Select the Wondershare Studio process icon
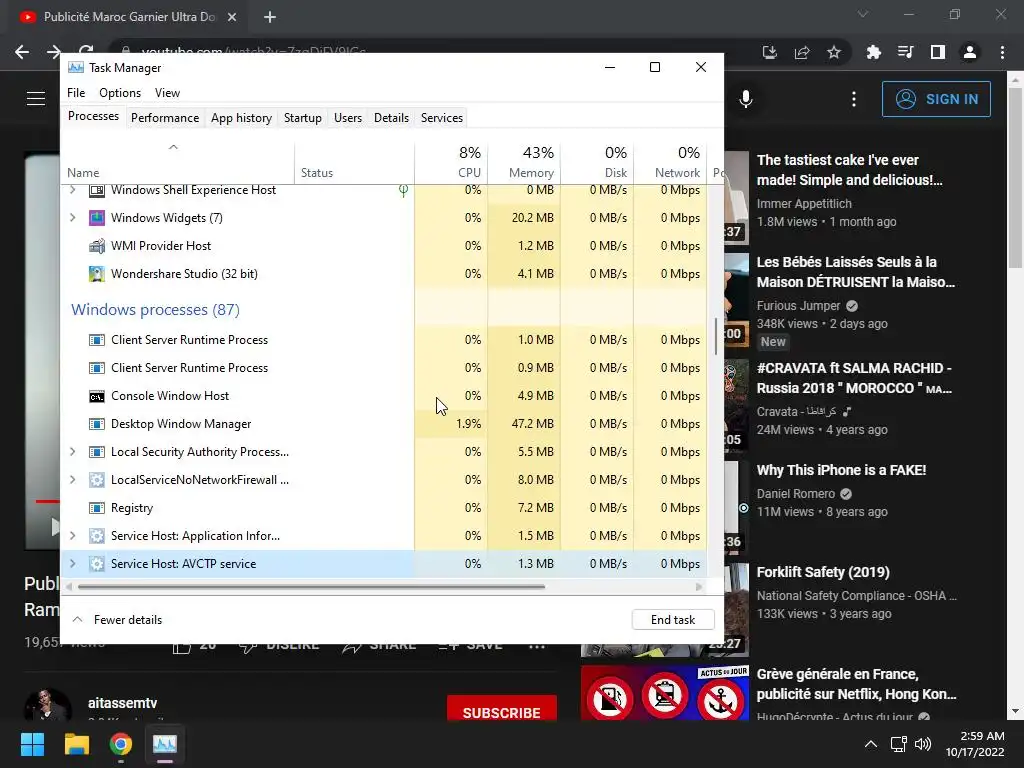 point(97,274)
